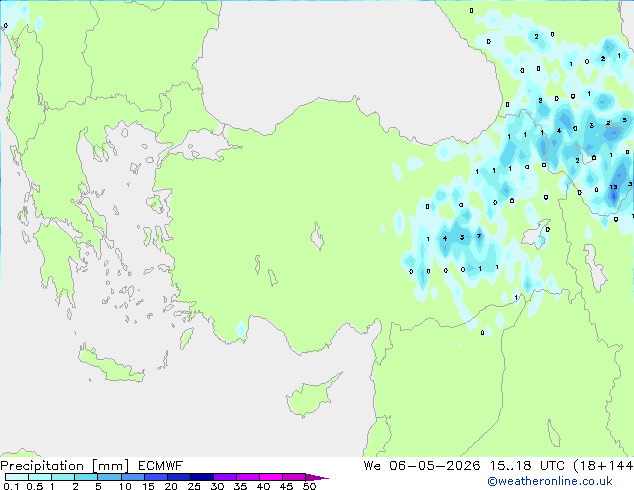This screenshot has height=490, width=634.
Task: Select the 20–25 mm dark blue swatch
Action: coord(178,477)
